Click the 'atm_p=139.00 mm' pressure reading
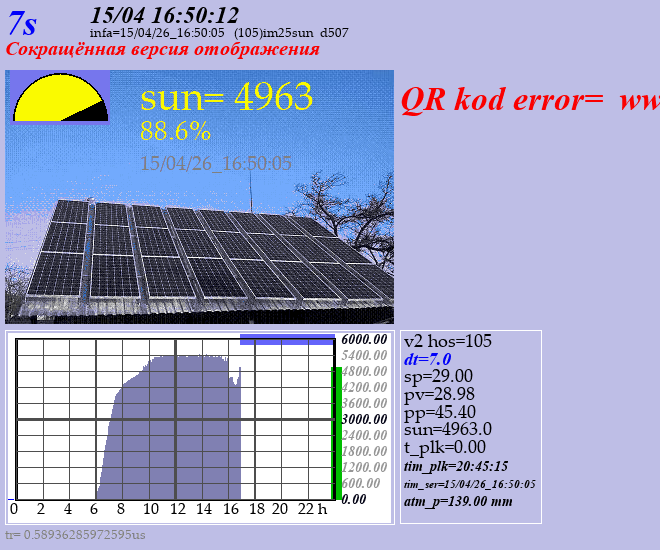The height and width of the screenshot is (550, 660). tap(458, 501)
